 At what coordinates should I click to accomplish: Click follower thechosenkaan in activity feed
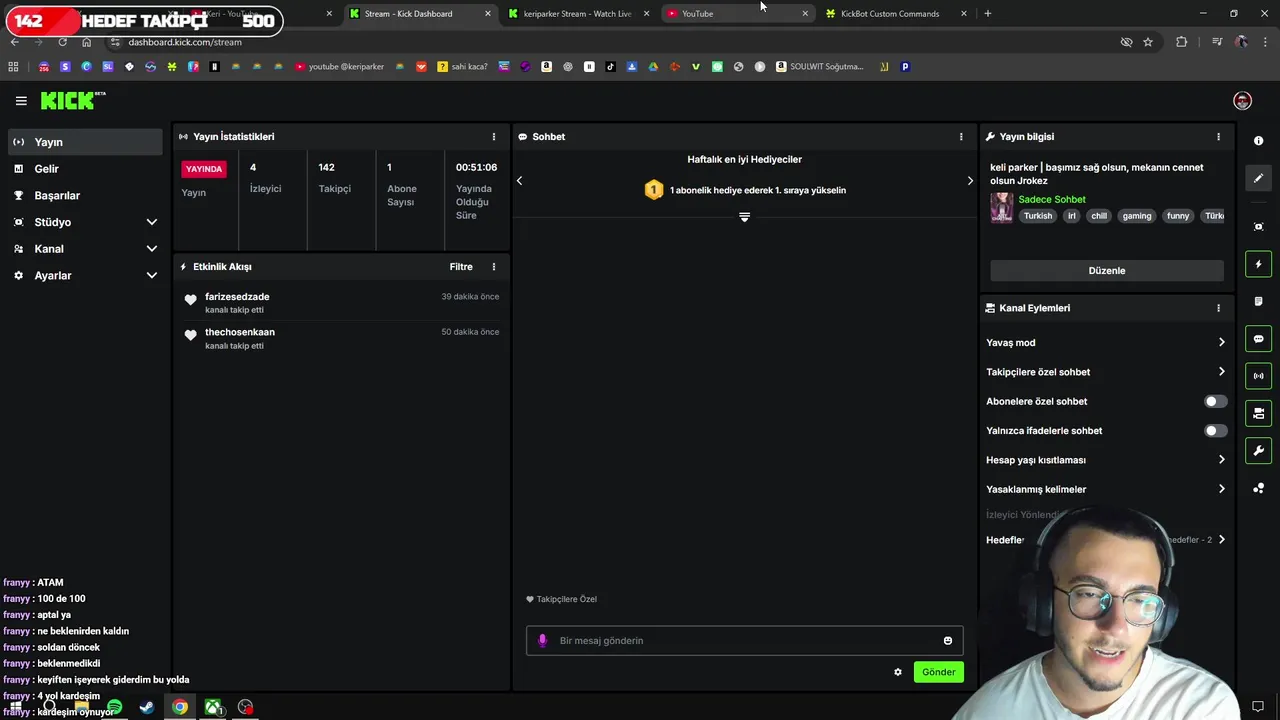pyautogui.click(x=240, y=332)
